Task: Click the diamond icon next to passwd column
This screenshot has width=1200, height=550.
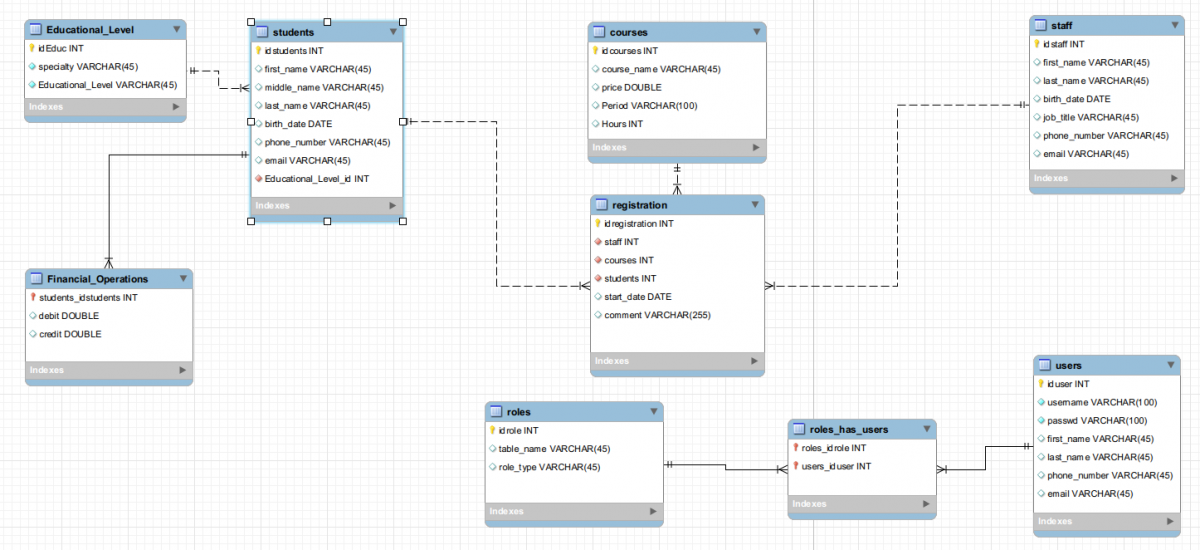Action: 1040,420
